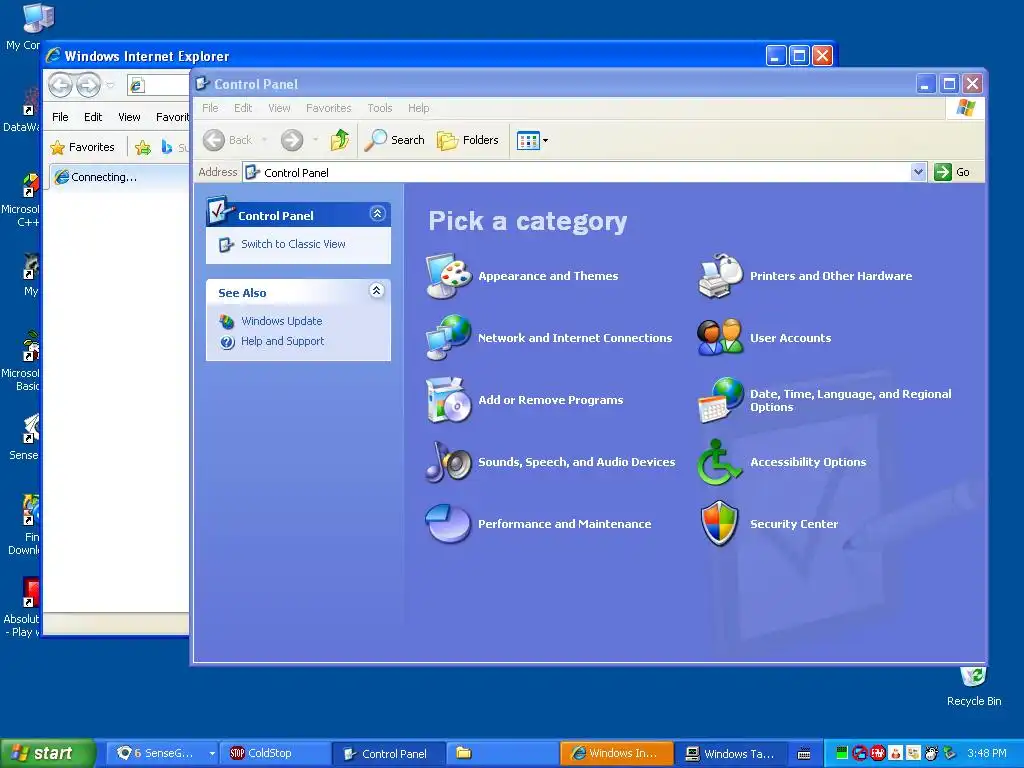Screen dimensions: 1024x768
Task: Click the Windows flag logo in Control Panel
Action: (x=965, y=108)
